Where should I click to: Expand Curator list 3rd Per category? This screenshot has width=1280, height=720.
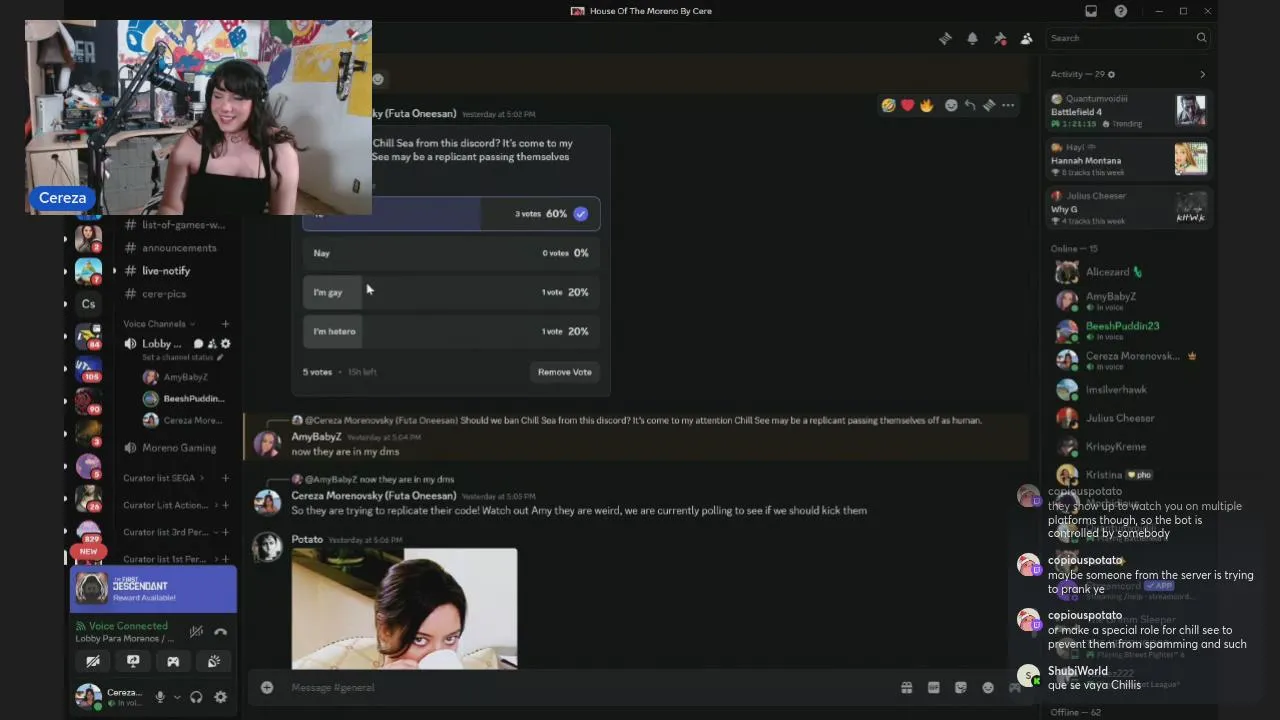click(x=168, y=532)
